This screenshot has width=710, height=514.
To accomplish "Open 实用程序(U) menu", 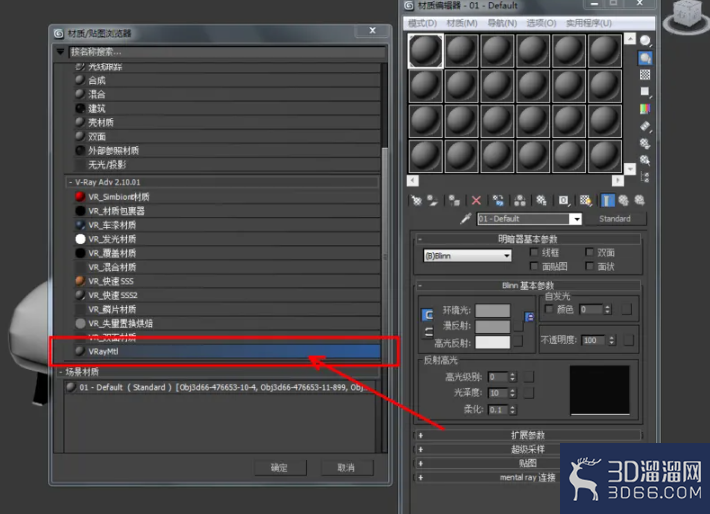I will [x=589, y=23].
